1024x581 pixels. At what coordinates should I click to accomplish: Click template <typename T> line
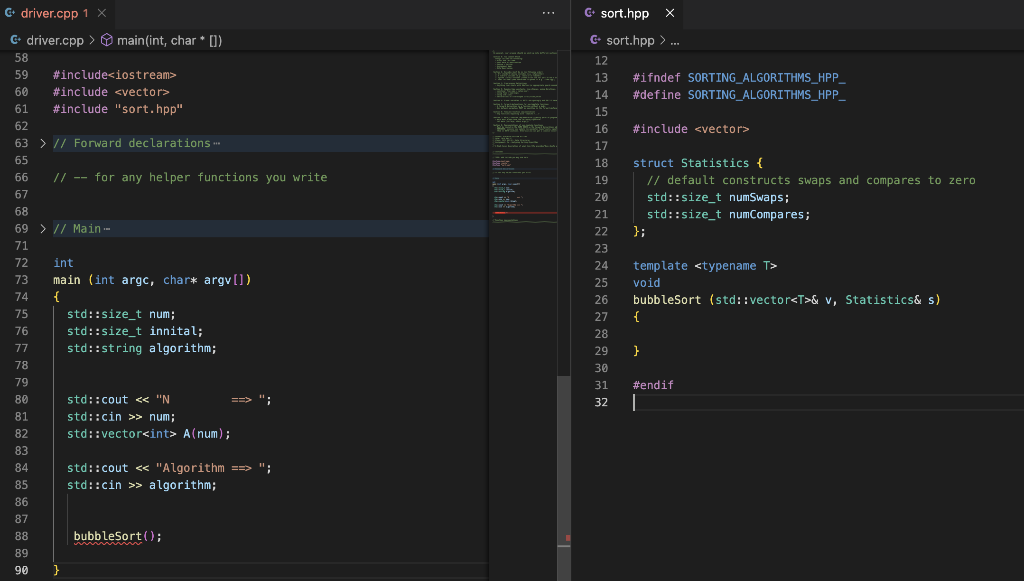(705, 266)
